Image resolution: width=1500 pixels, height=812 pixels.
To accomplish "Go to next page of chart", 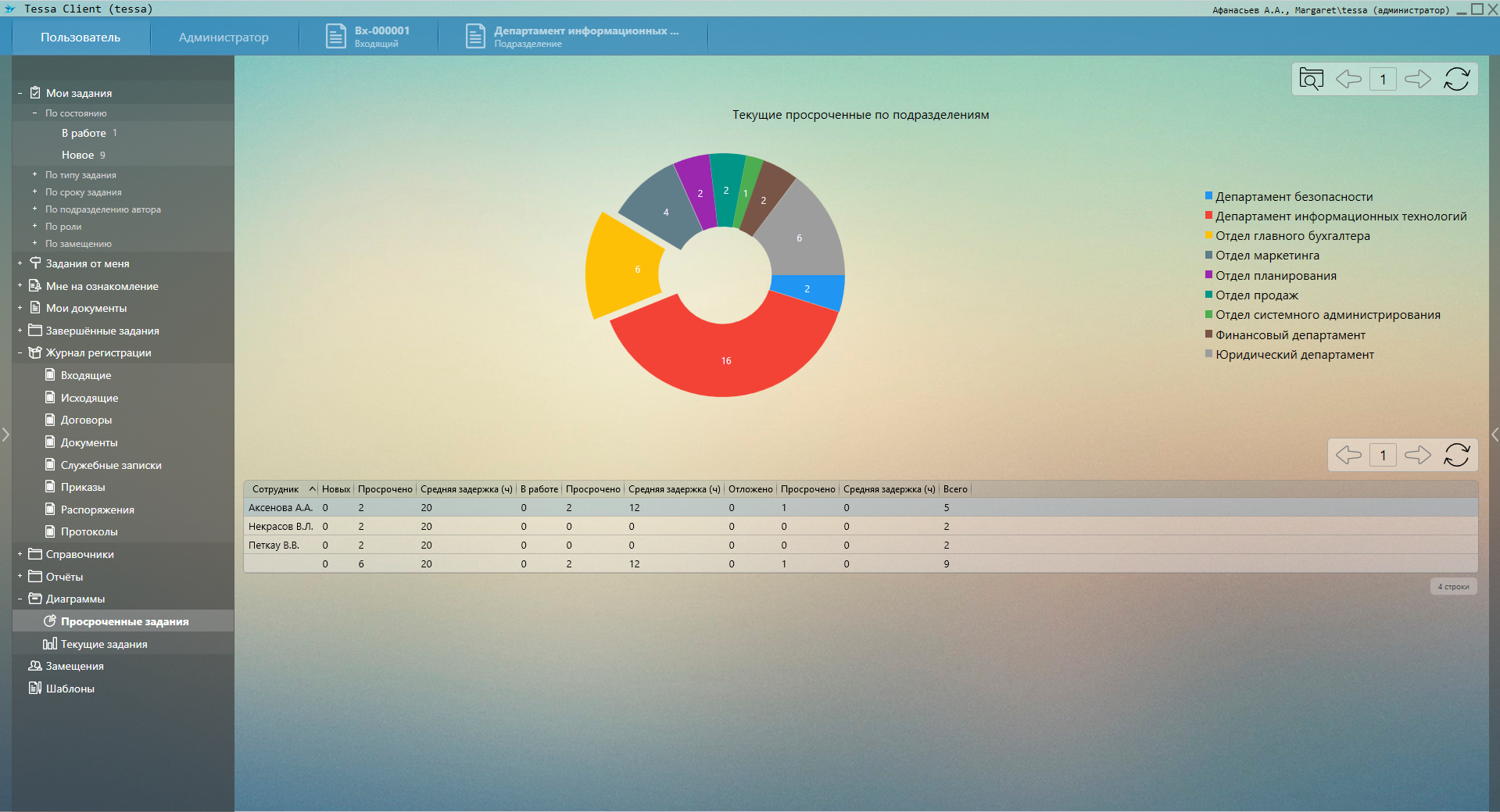I will click(1417, 79).
